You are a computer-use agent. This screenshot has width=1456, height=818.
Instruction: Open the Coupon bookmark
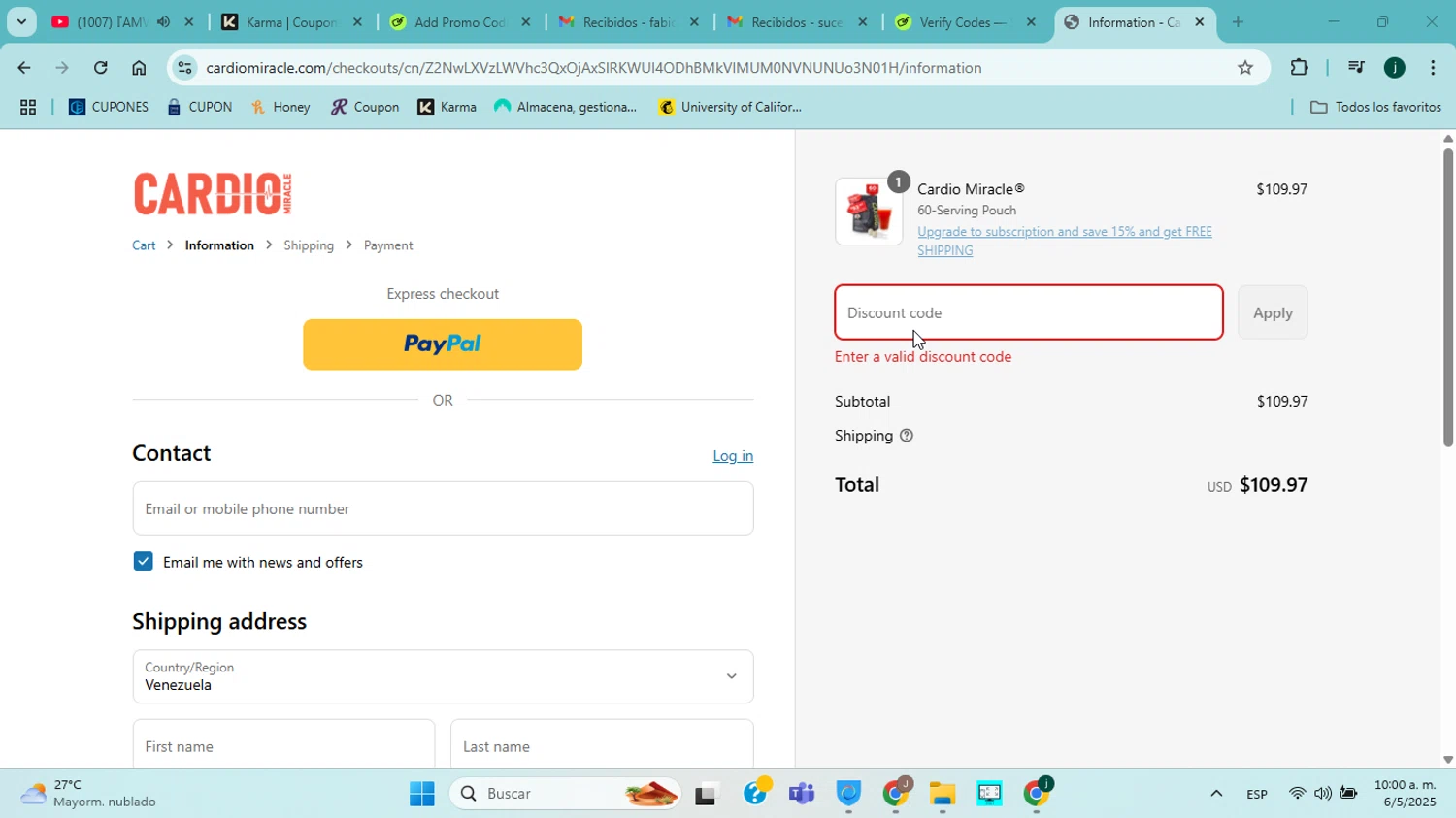click(x=365, y=108)
